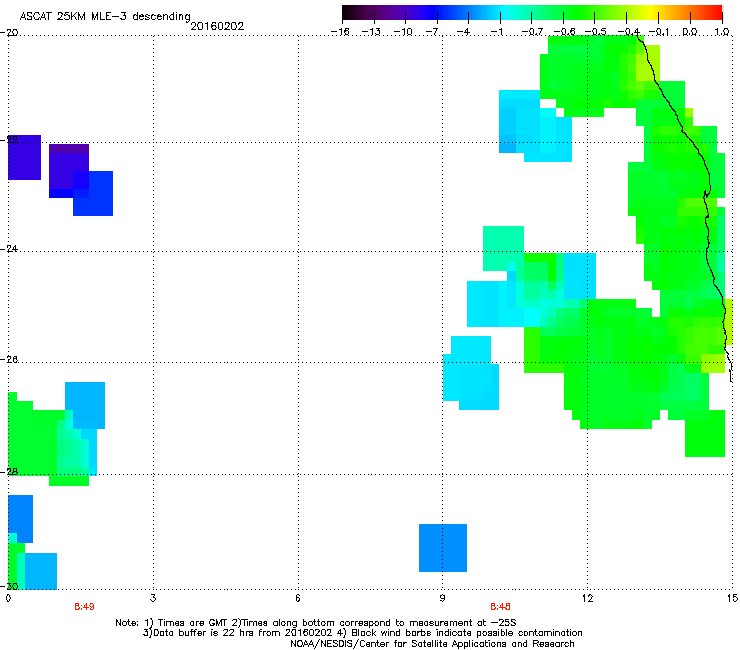
Task: Click the '1.0' color scale label
Action: (x=722, y=32)
